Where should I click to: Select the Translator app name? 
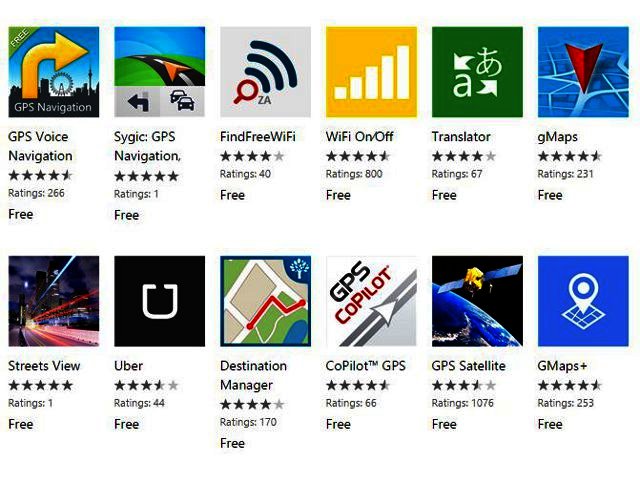(x=461, y=136)
